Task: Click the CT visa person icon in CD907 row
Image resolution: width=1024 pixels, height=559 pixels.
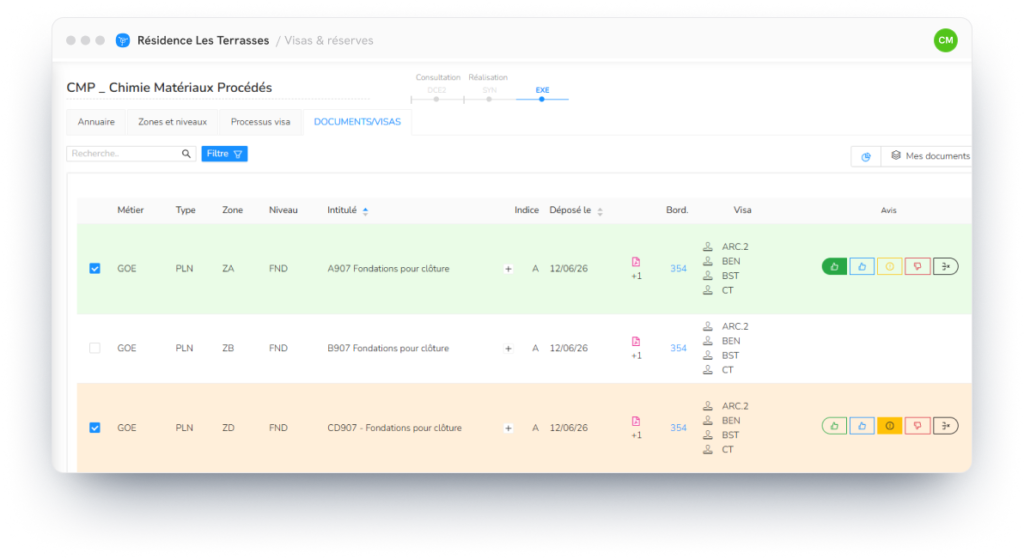Action: pyautogui.click(x=707, y=449)
